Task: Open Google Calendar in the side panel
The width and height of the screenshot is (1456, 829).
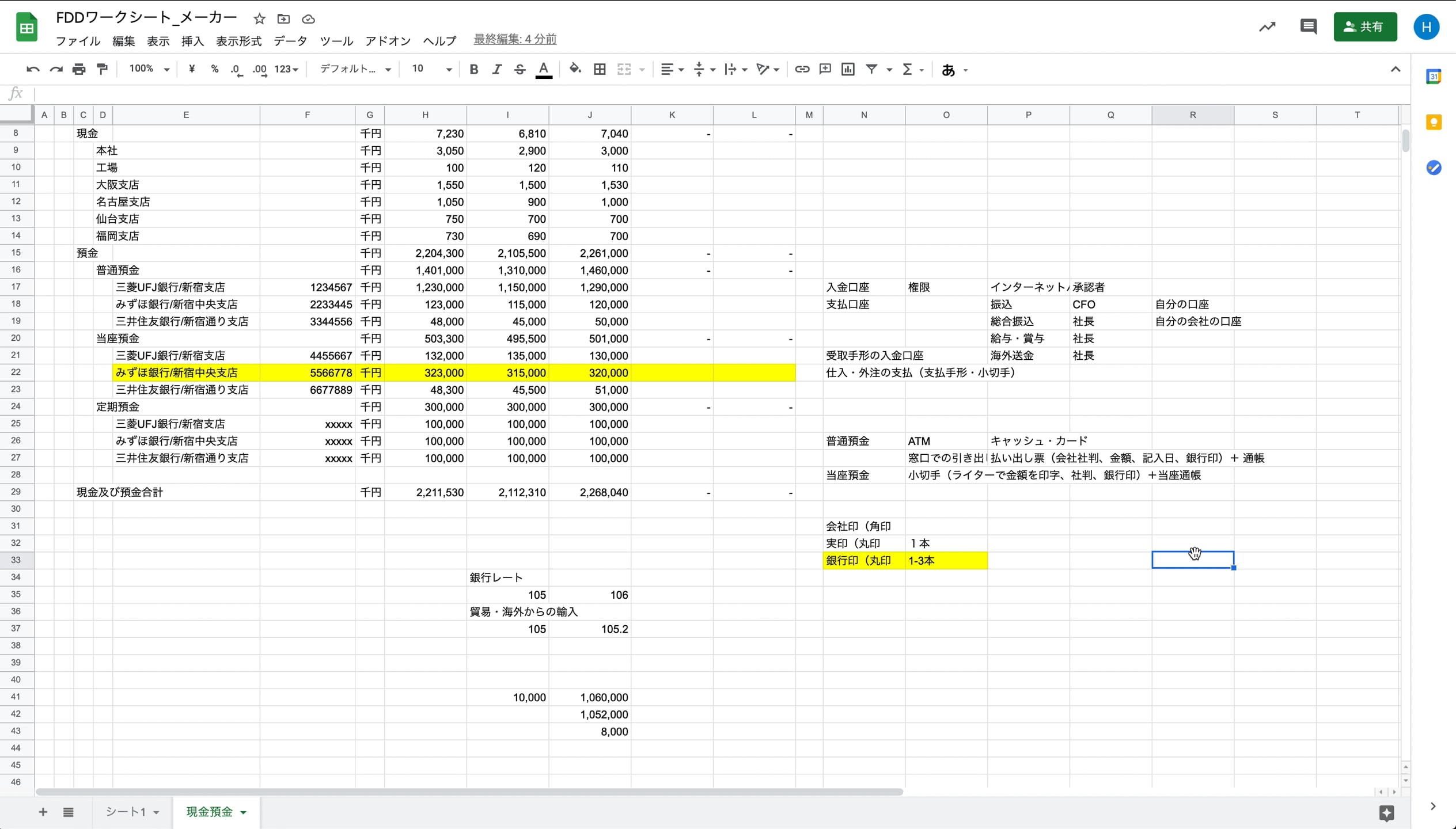Action: click(1434, 76)
